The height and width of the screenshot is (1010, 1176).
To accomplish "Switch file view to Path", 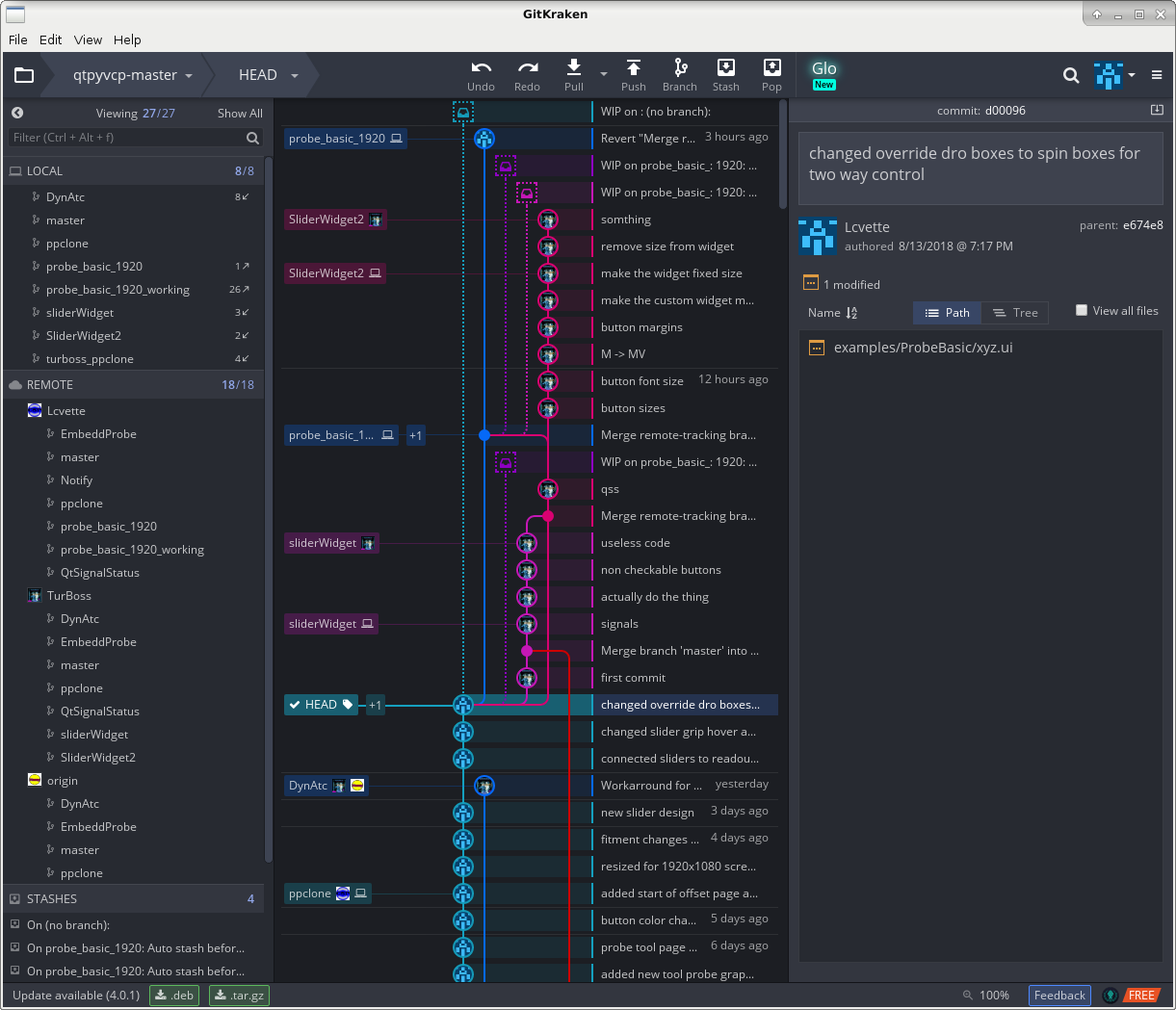I will (948, 313).
